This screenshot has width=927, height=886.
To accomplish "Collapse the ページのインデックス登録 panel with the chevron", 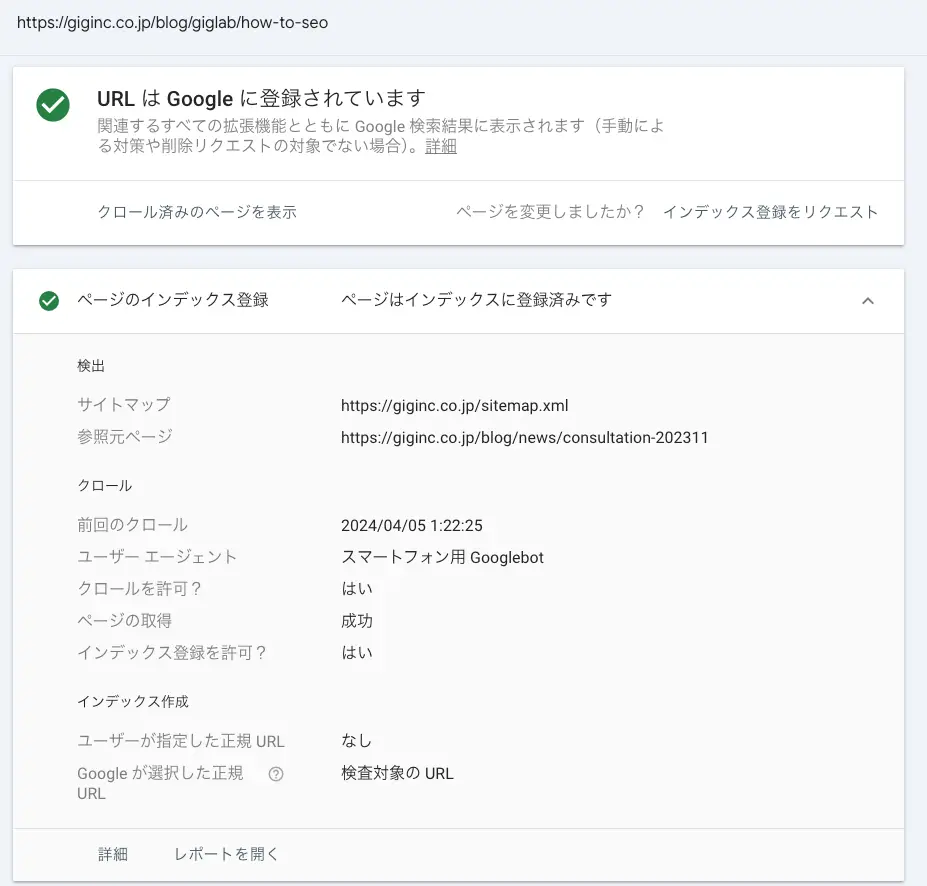I will pos(868,300).
